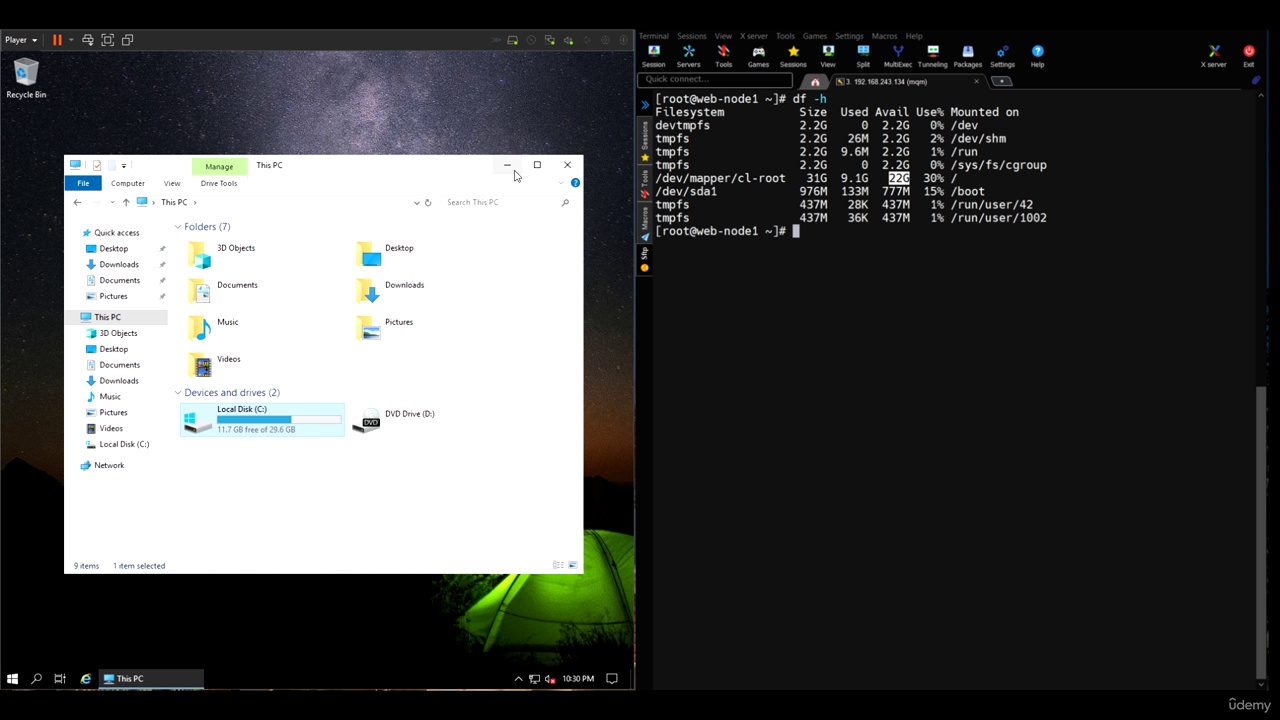Open Internet Explorer from VM taskbar
The image size is (1280, 720).
pos(85,679)
